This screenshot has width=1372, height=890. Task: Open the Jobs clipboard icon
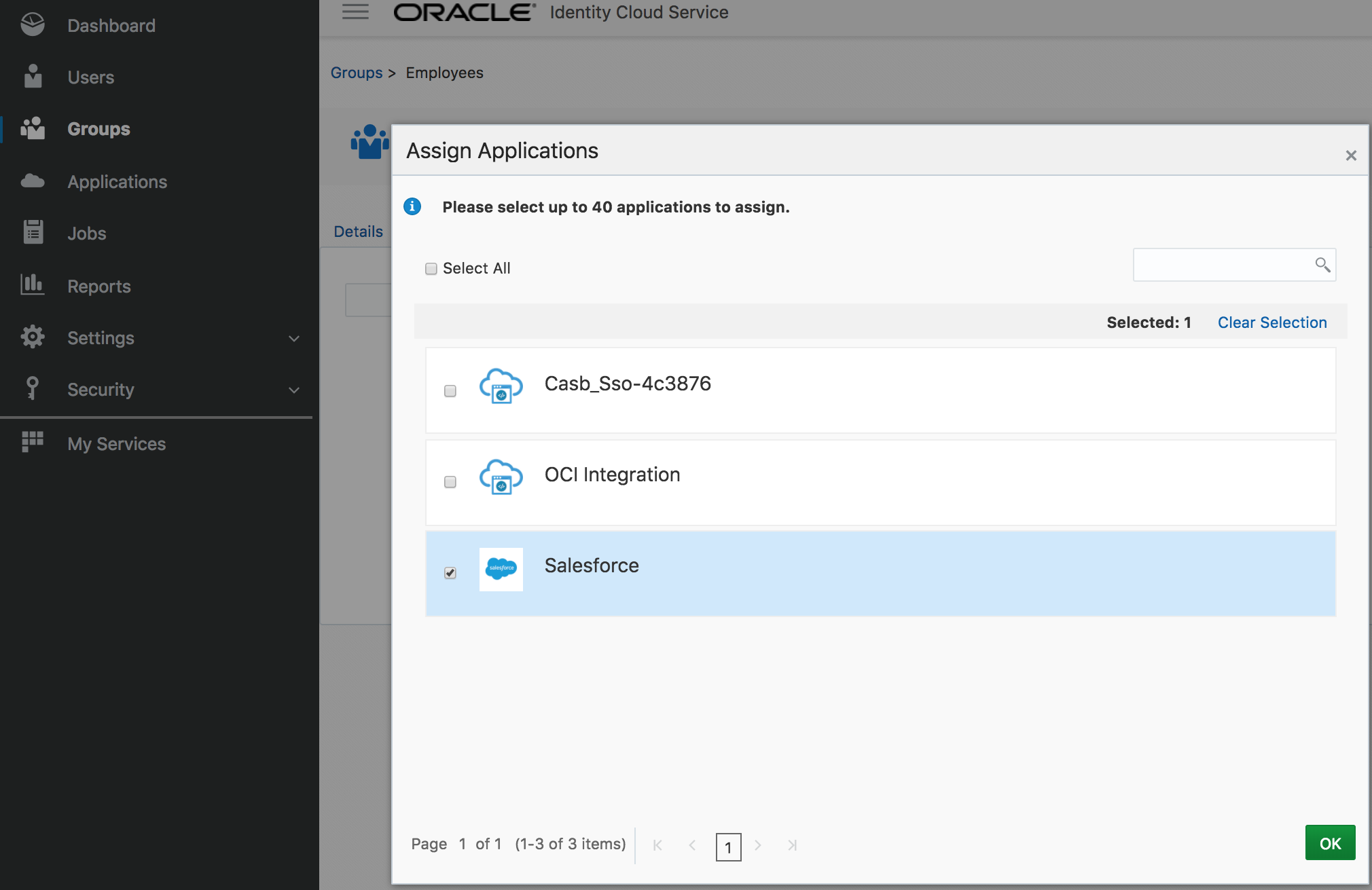pyautogui.click(x=33, y=232)
